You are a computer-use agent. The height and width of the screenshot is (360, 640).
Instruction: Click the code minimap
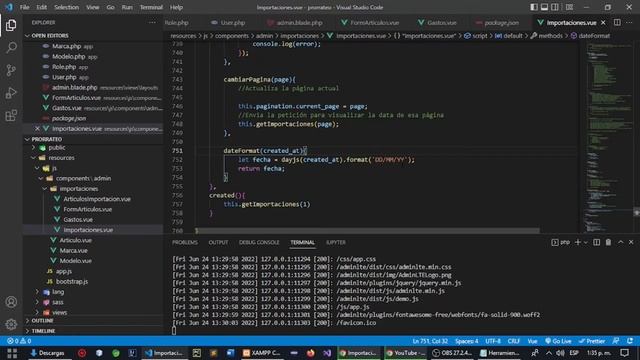click(x=608, y=137)
